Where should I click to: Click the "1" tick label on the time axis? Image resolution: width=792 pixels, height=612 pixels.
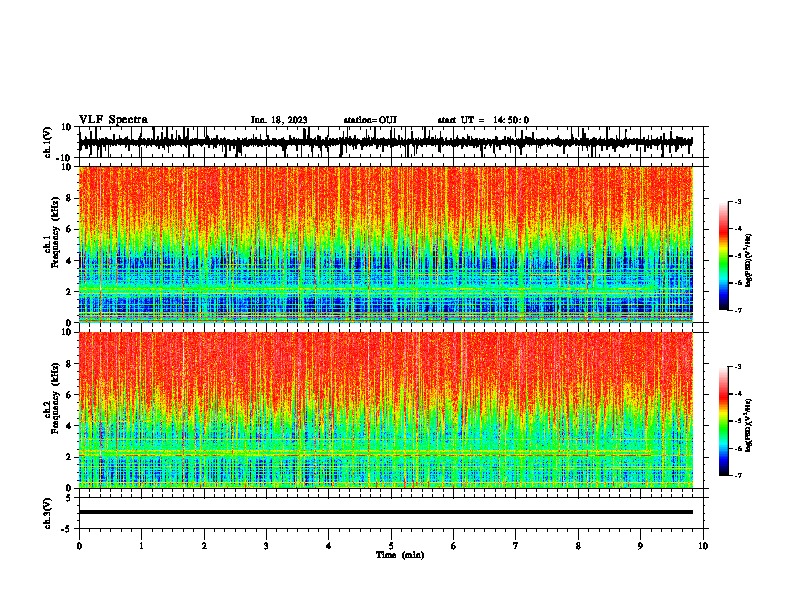pos(141,546)
